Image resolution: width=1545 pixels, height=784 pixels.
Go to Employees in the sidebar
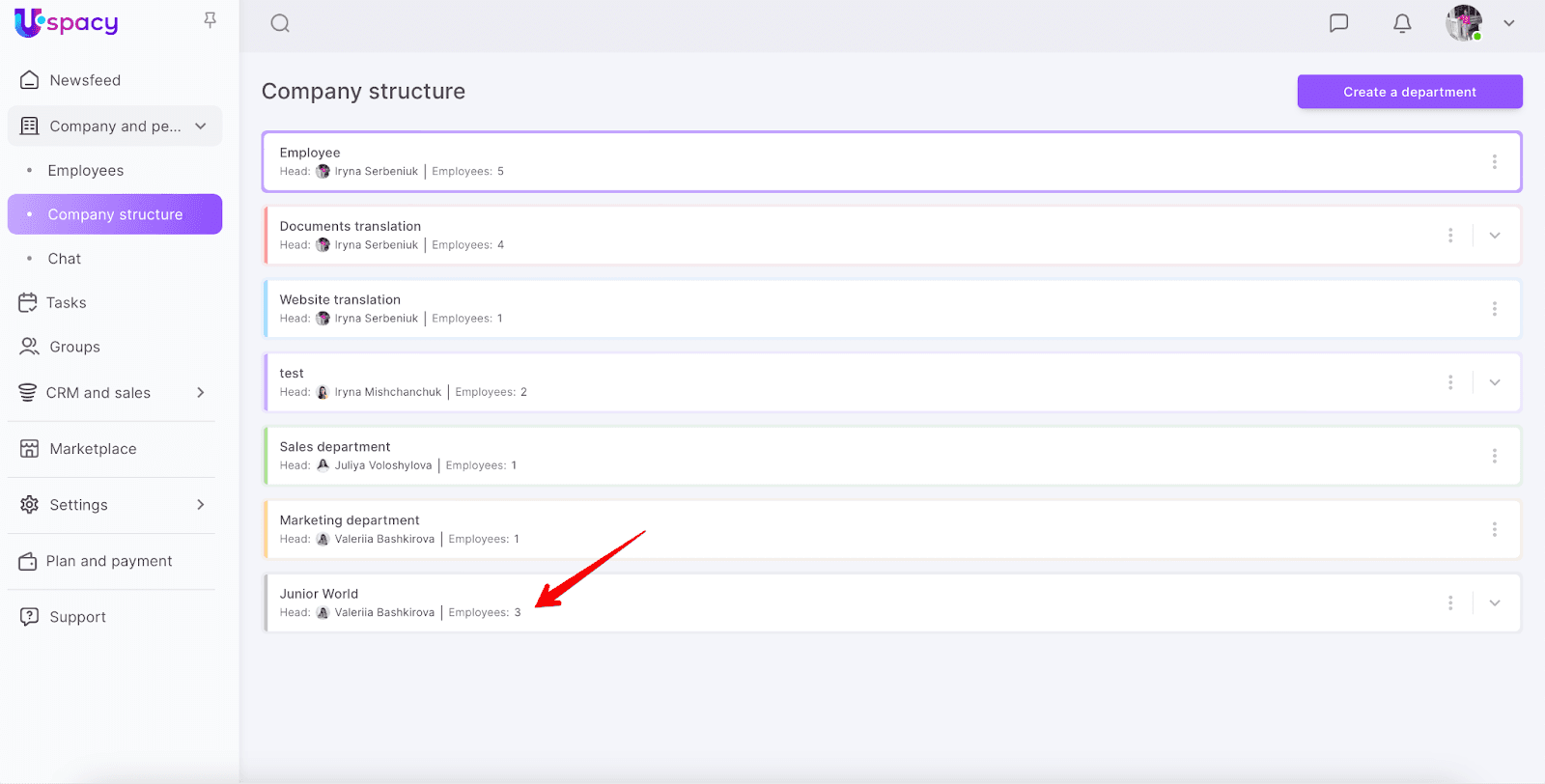[86, 171]
